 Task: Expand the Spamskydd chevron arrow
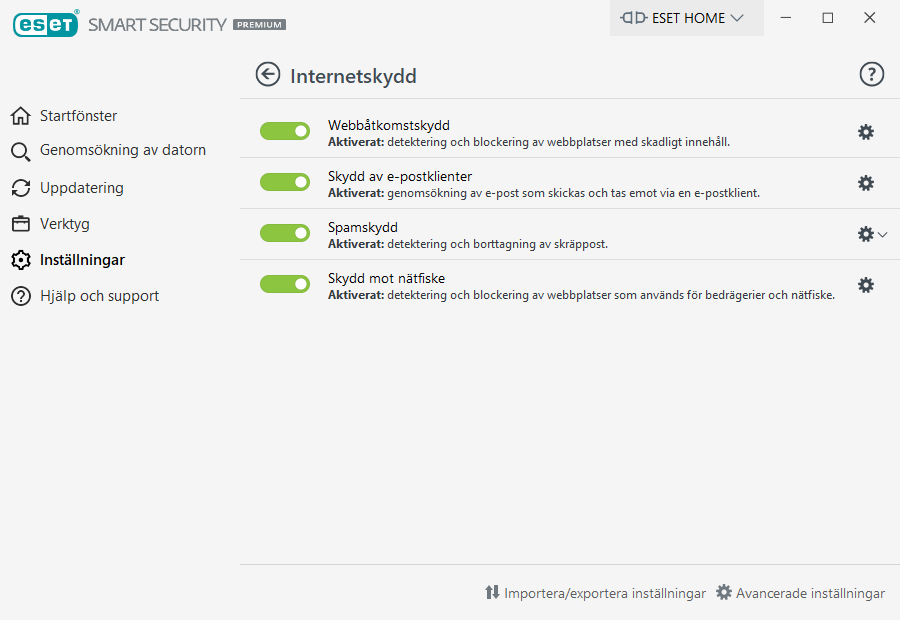tap(882, 234)
